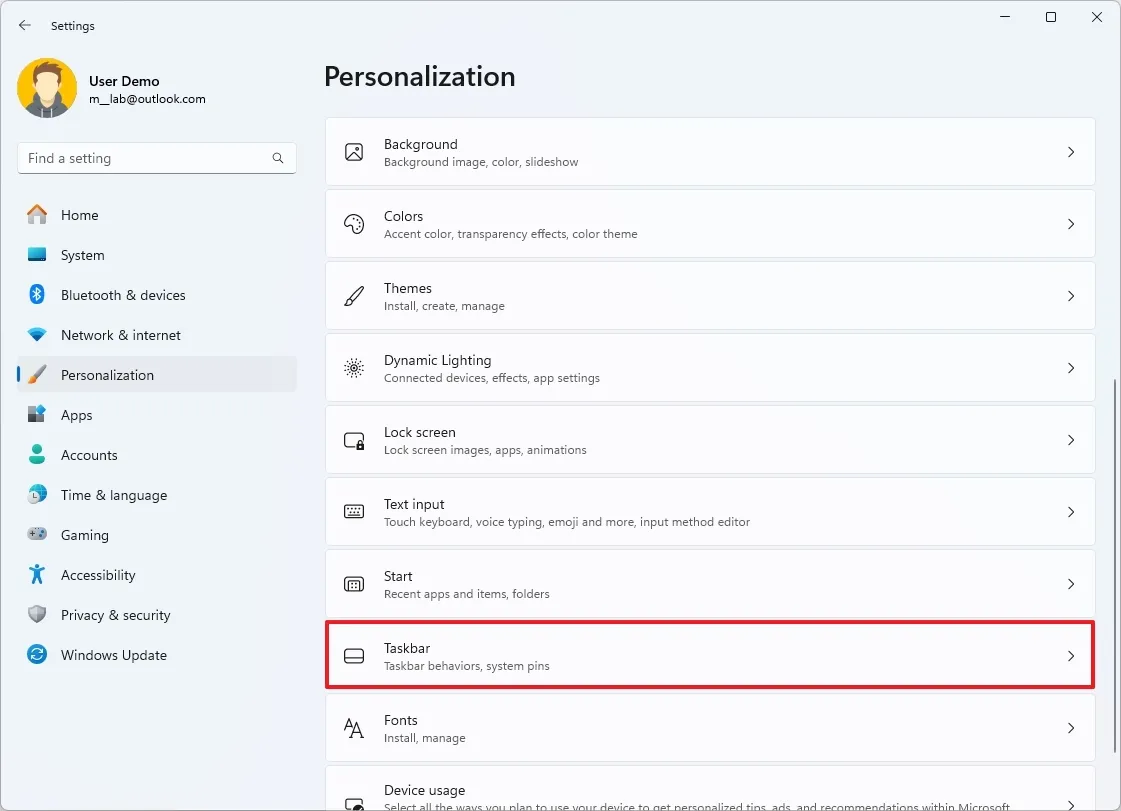Click the Text input keyboard icon
Image resolution: width=1121 pixels, height=811 pixels.
(354, 512)
